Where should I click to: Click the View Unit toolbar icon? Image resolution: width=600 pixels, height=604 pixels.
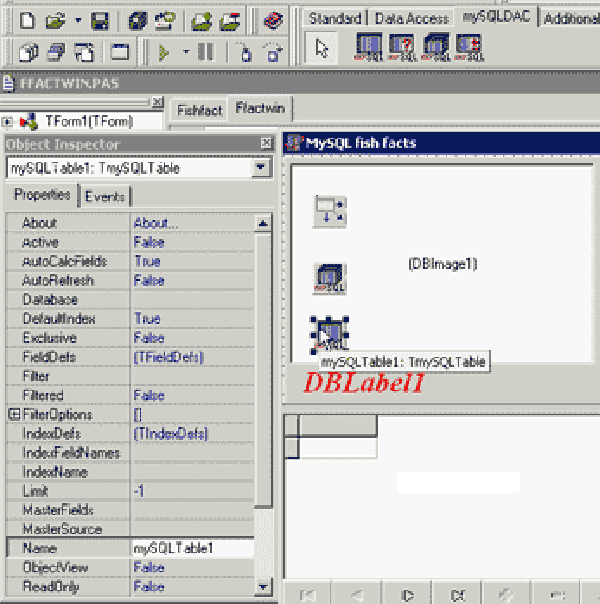(28, 52)
